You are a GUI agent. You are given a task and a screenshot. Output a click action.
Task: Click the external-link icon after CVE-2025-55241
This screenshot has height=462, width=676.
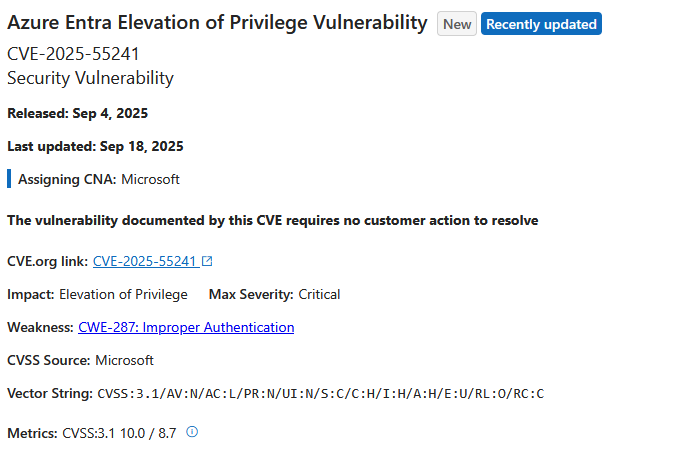point(207,261)
